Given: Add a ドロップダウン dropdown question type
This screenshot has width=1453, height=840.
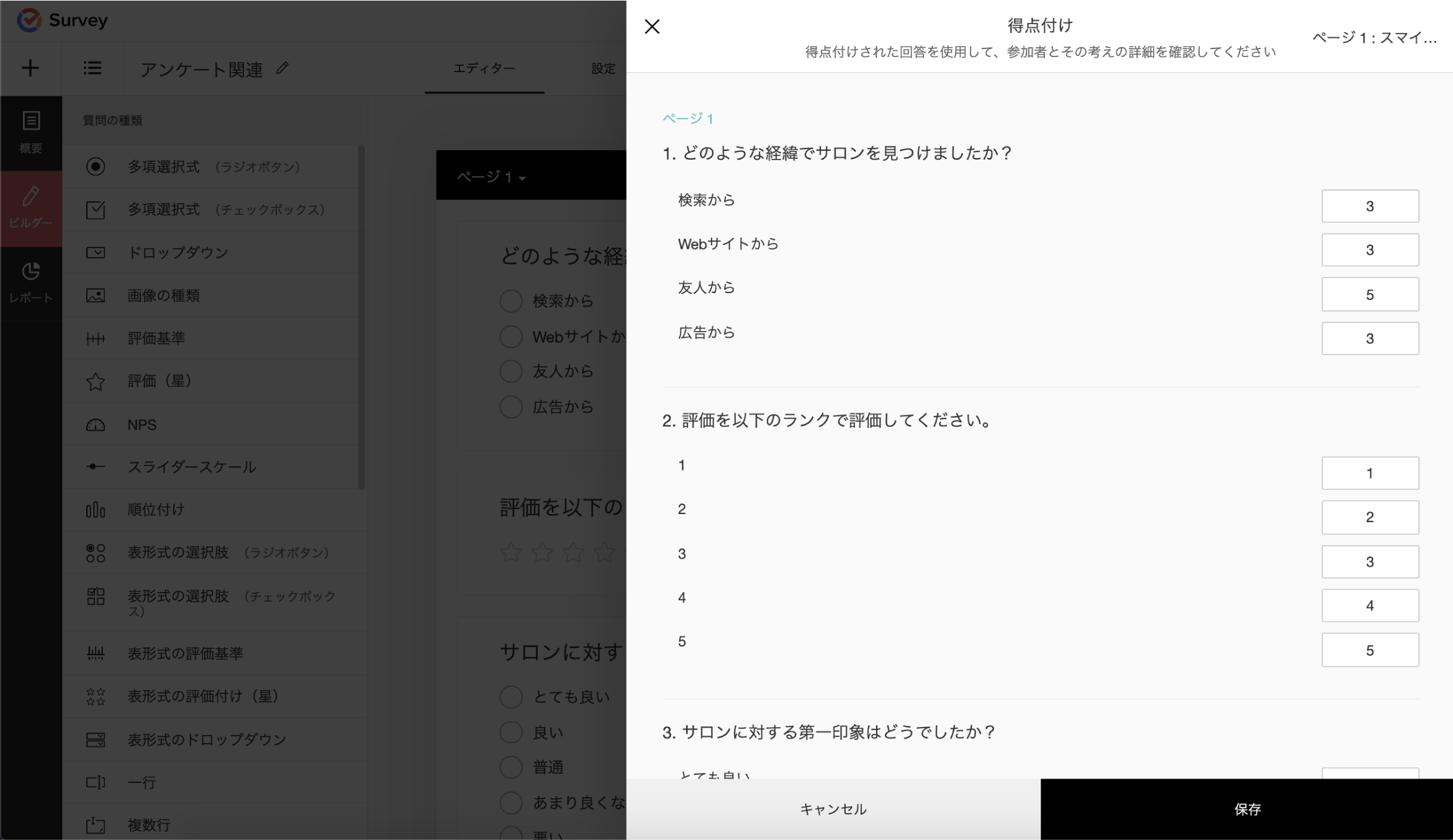Looking at the screenshot, I should coord(178,253).
